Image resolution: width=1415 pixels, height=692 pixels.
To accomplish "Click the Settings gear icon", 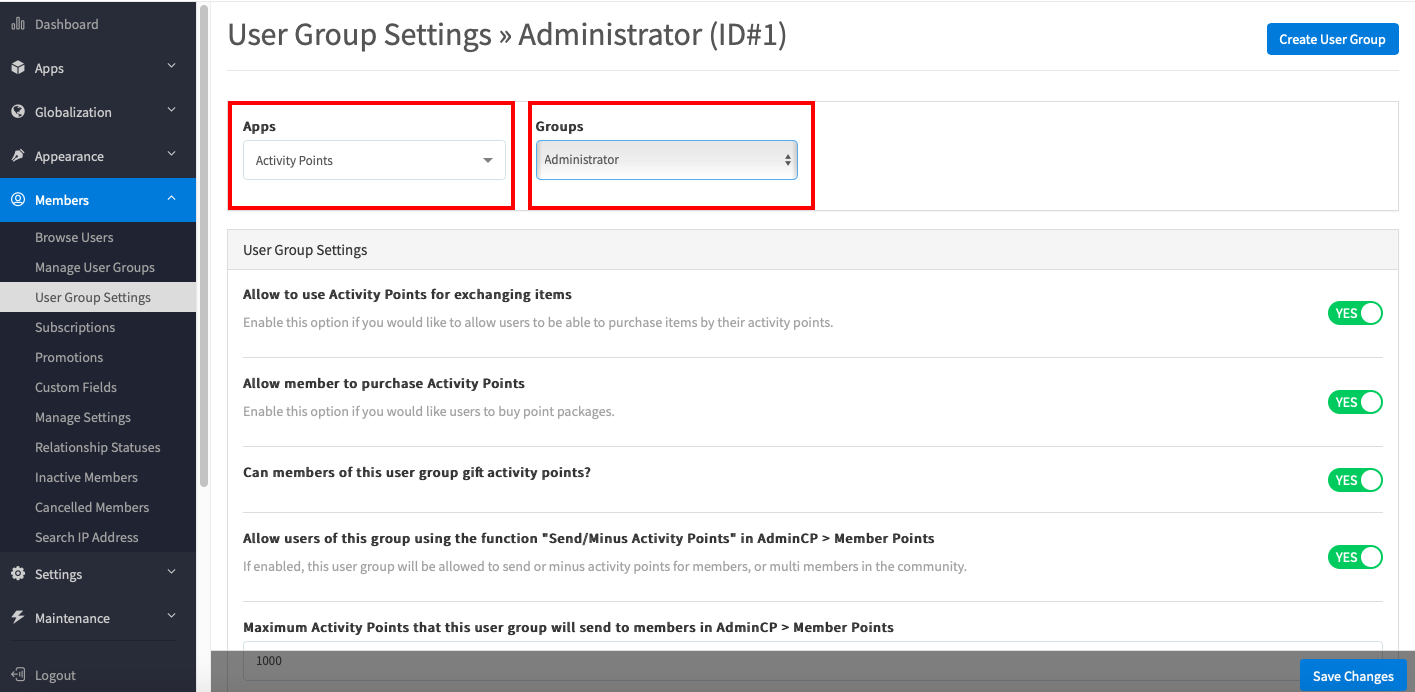I will coord(17,574).
